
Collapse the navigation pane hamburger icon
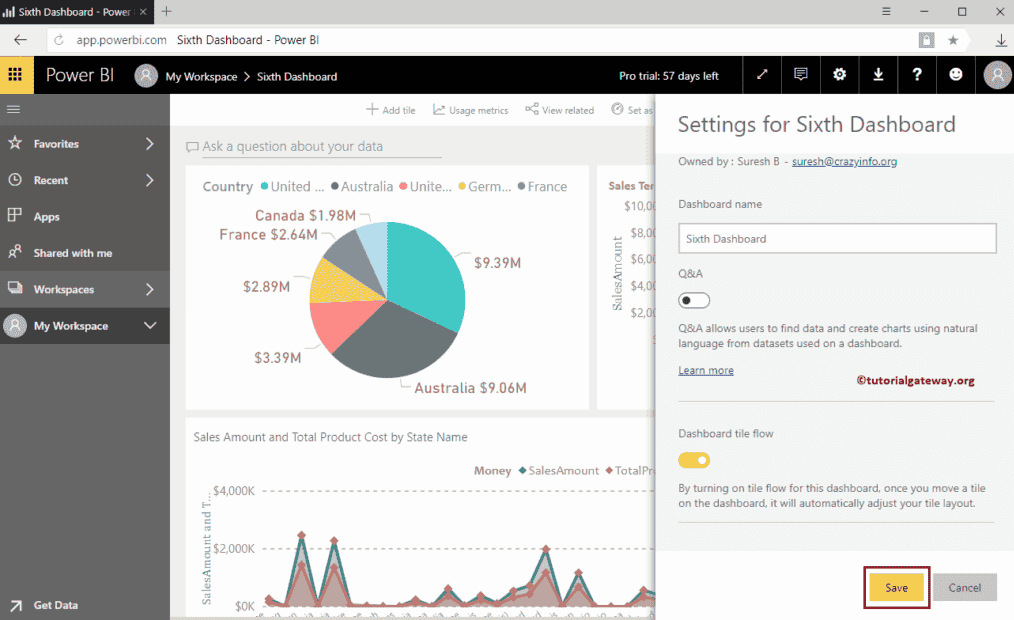[x=14, y=109]
